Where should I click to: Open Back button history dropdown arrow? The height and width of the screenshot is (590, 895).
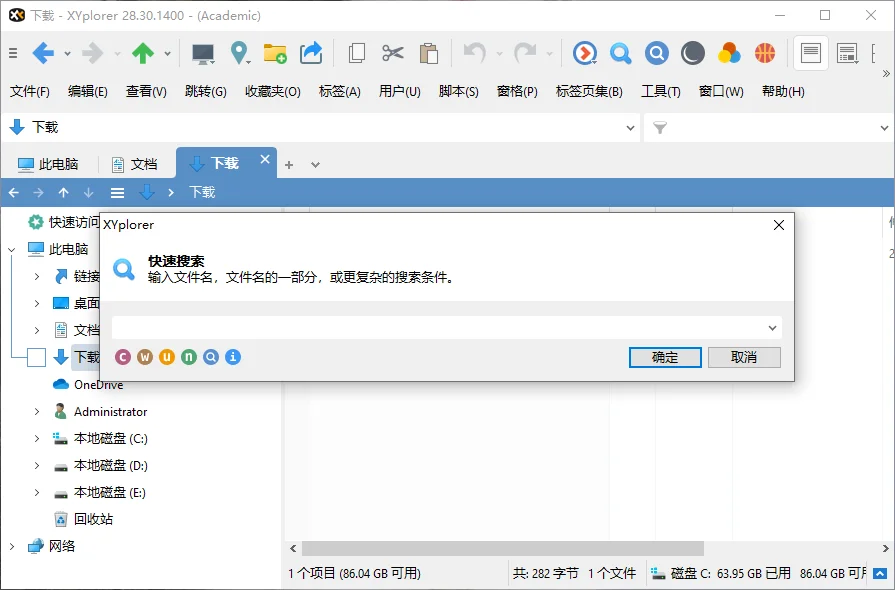point(67,54)
